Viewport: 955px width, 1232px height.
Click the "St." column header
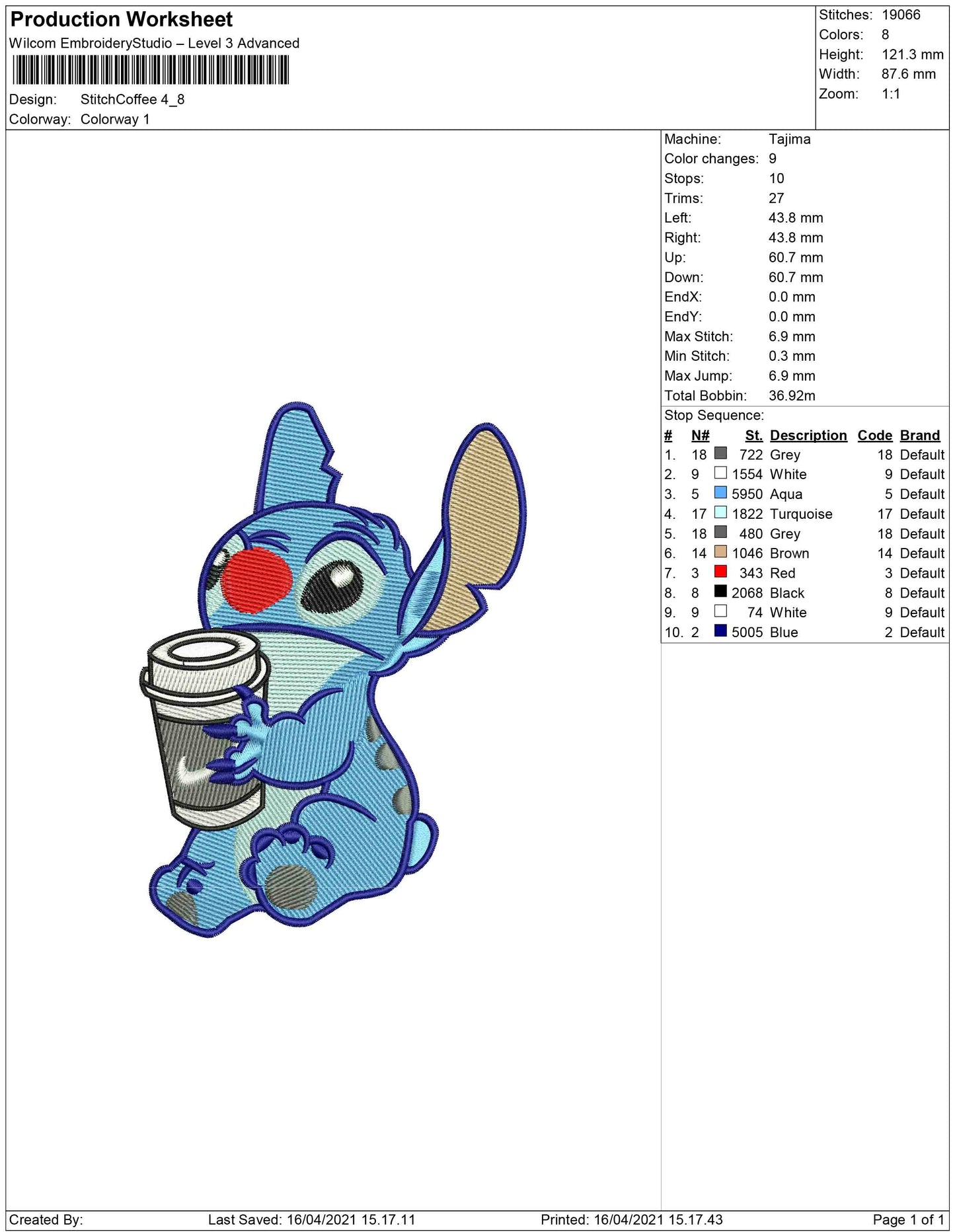[x=753, y=436]
